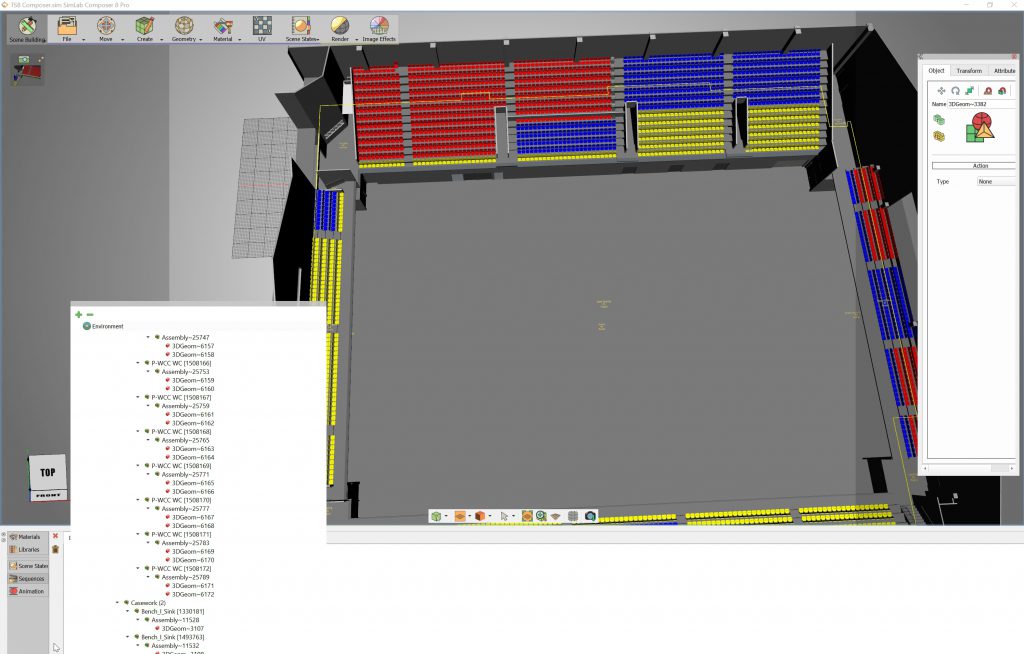Open Image Effects color wheel
This screenshot has width=1024, height=654.
point(379,28)
